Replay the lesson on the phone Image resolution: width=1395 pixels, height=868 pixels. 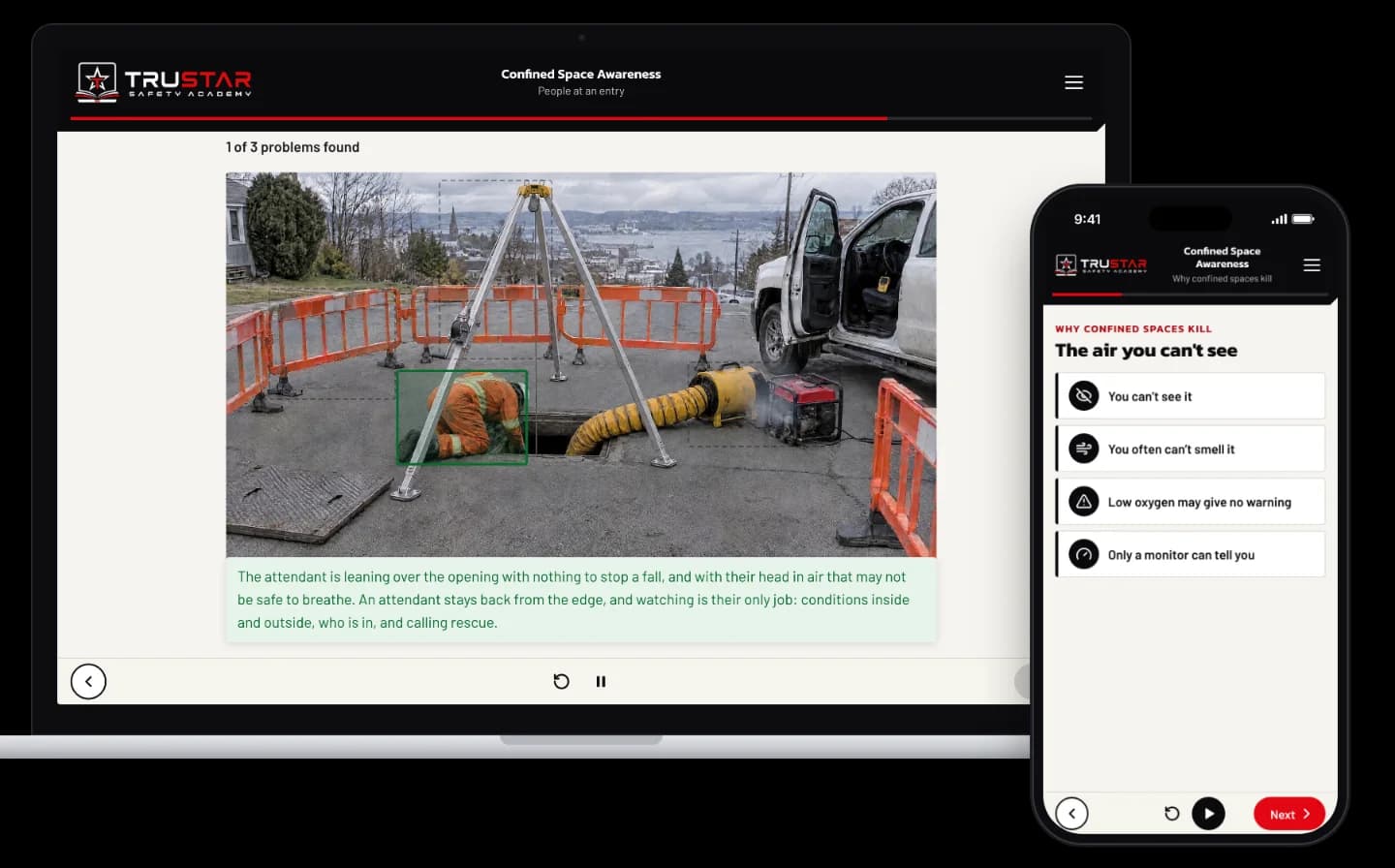pos(1171,814)
